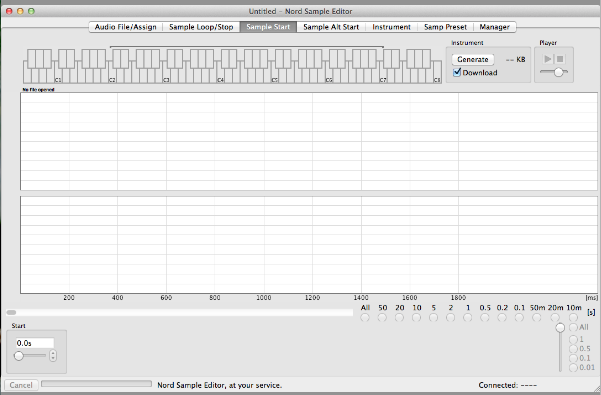Click the C5 key on keyboard
The width and height of the screenshot is (601, 395).
click(274, 76)
